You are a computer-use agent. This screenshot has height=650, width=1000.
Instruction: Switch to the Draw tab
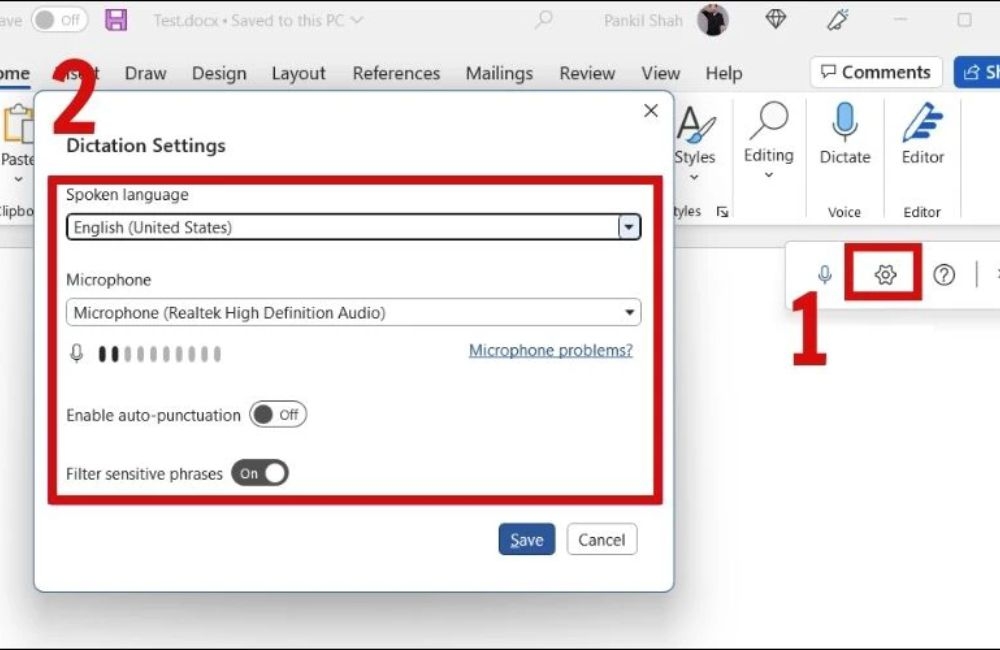pyautogui.click(x=145, y=73)
